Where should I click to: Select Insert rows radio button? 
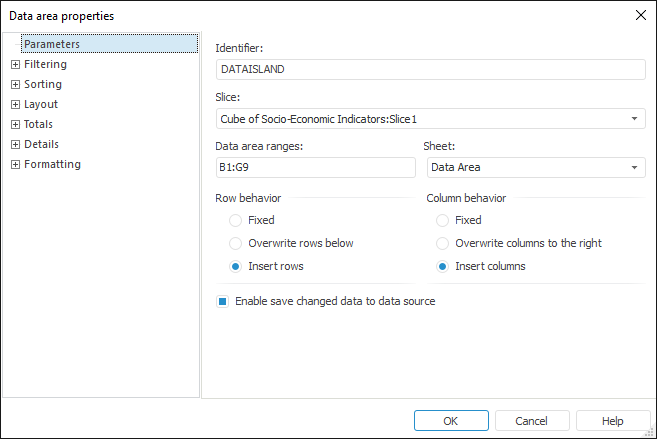[235, 267]
